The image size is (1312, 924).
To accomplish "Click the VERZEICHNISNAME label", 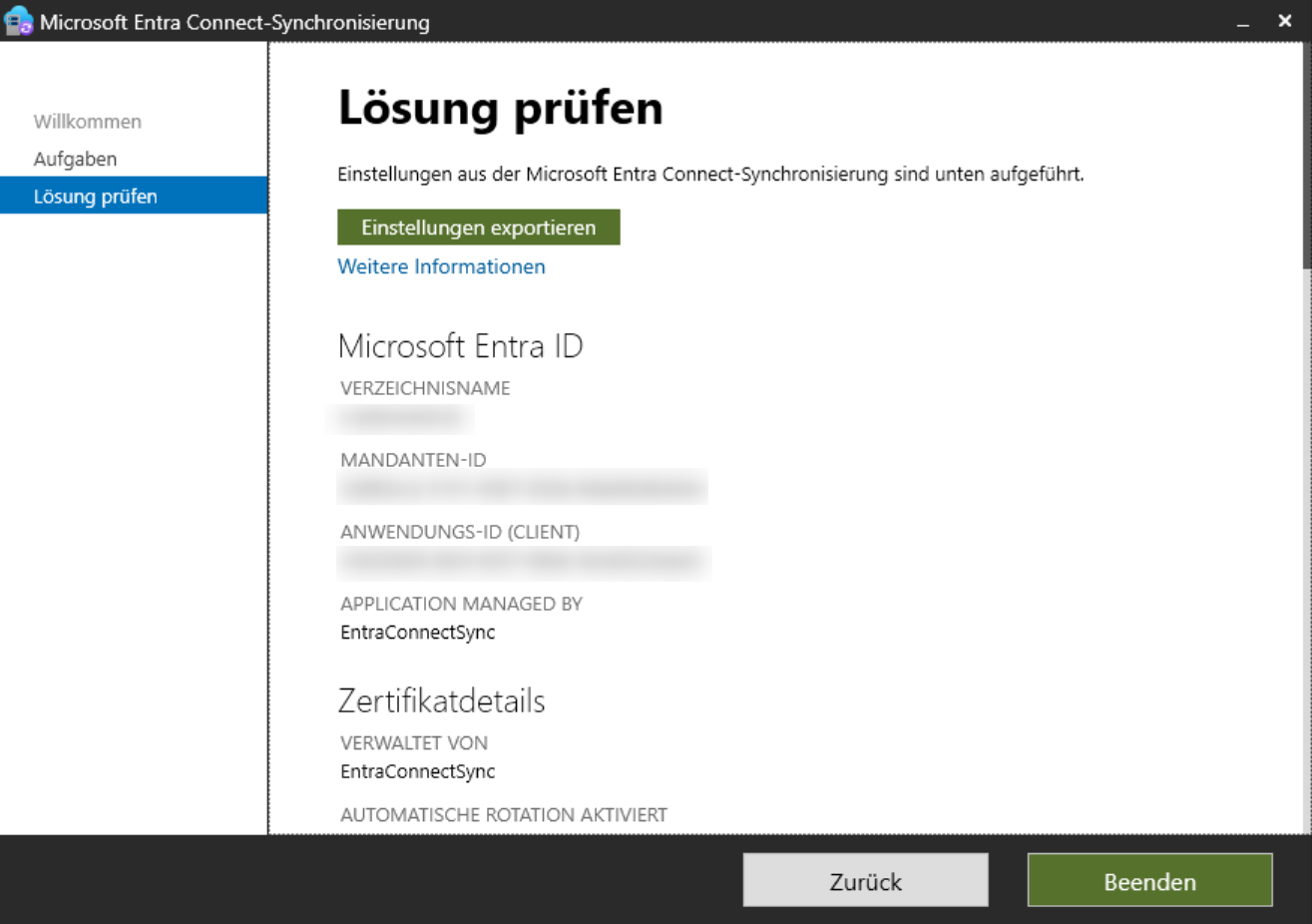I will (x=425, y=388).
